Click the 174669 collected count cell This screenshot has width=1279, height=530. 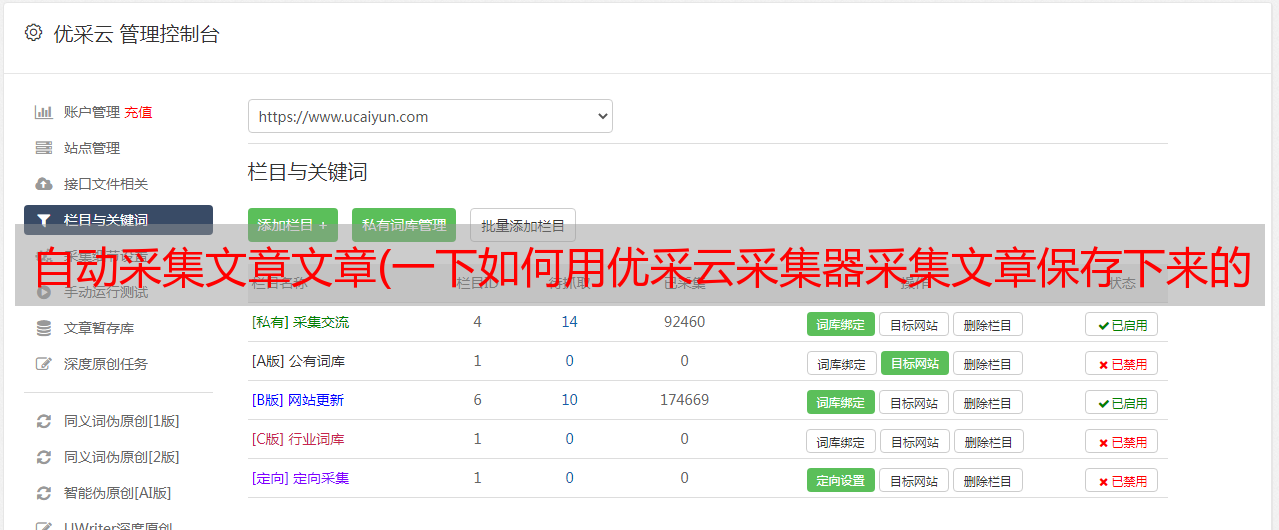(684, 400)
